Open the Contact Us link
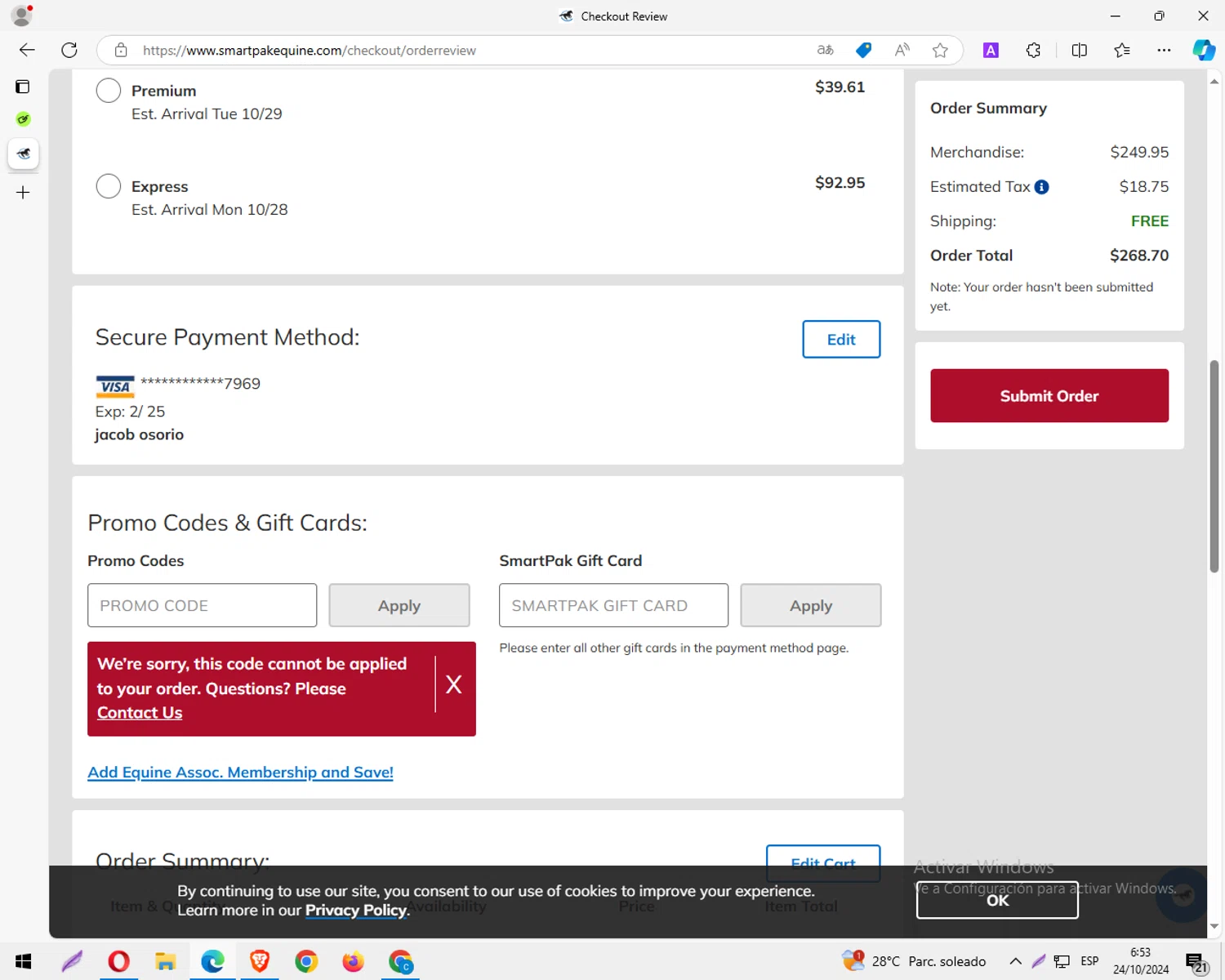The image size is (1225, 980). 140,712
